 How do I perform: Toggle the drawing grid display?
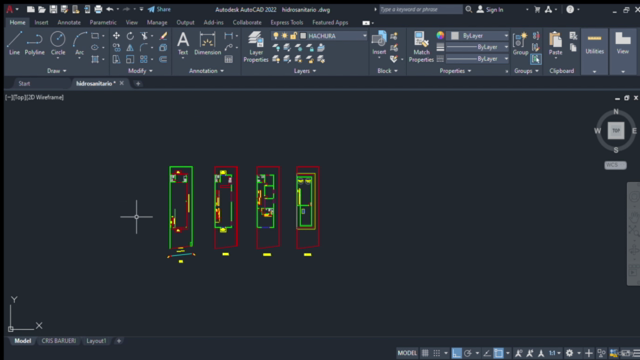pos(425,353)
